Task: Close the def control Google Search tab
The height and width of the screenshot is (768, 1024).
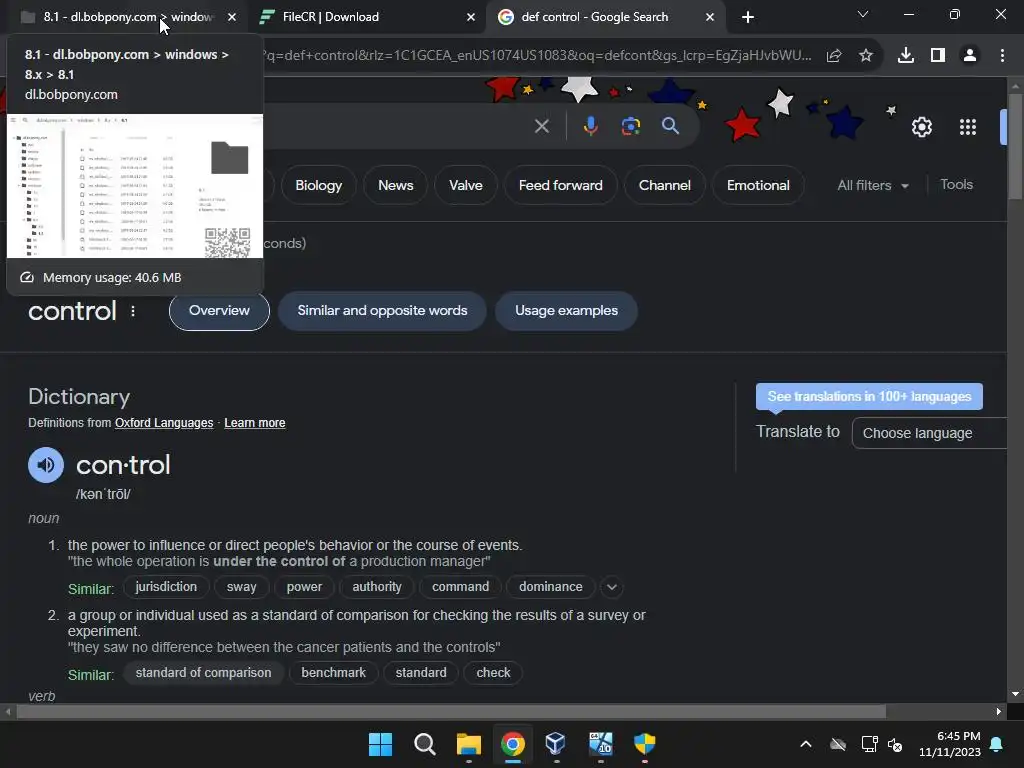Action: pyautogui.click(x=710, y=17)
